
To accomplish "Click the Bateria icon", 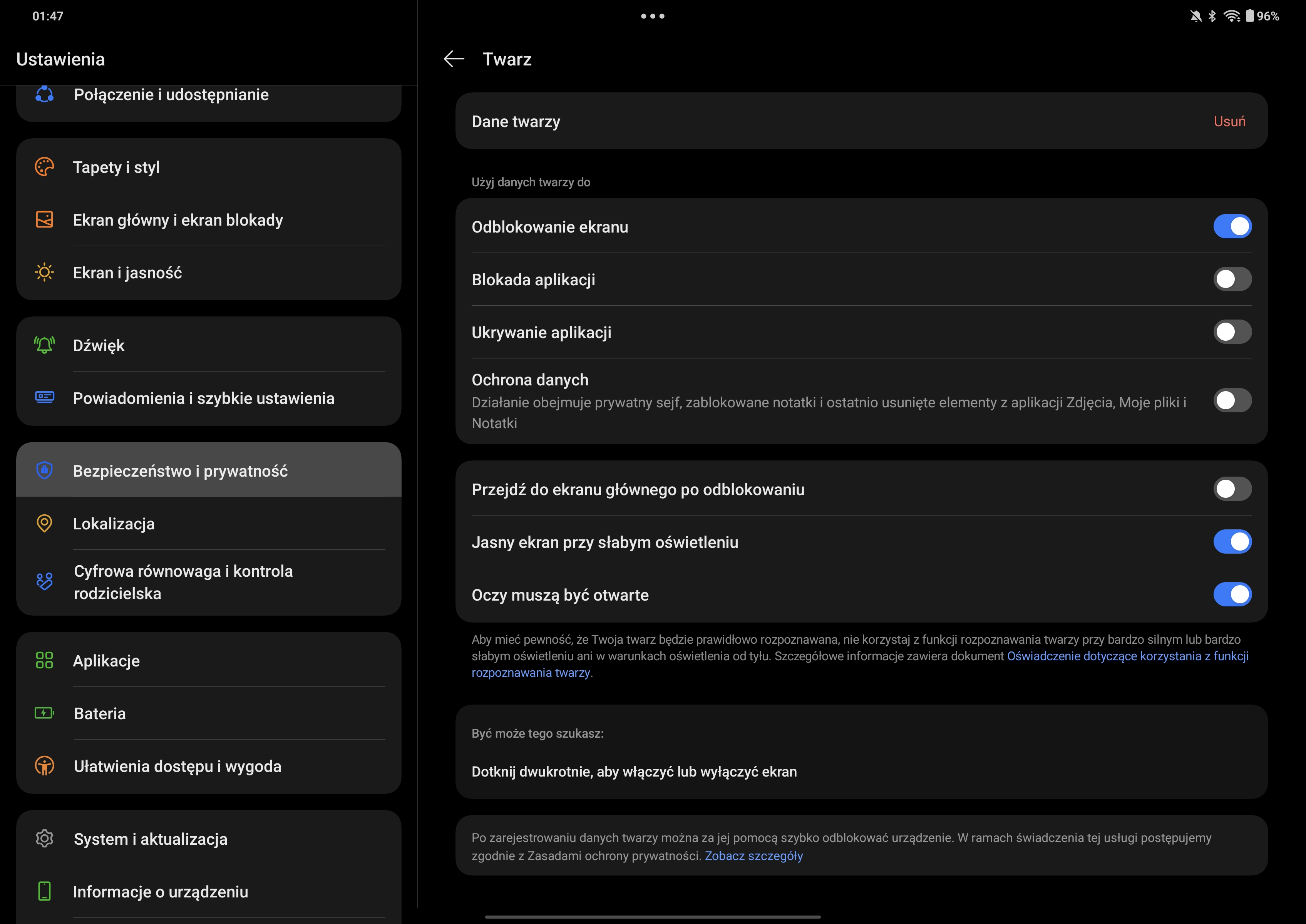I will pos(44,713).
